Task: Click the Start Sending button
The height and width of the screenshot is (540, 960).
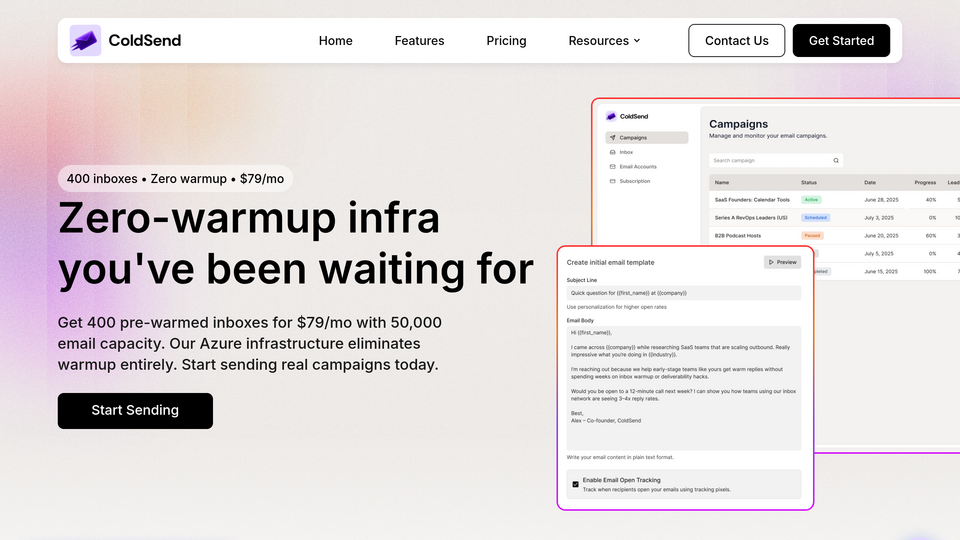Action: click(x=135, y=411)
